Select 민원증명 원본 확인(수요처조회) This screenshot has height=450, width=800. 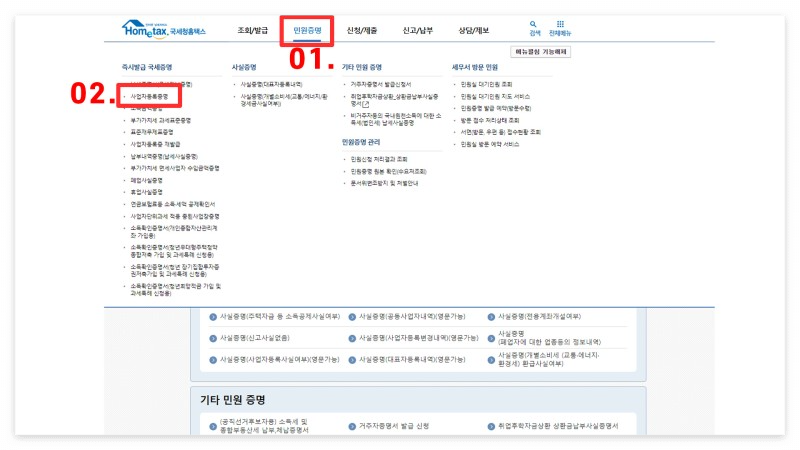pyautogui.click(x=388, y=171)
